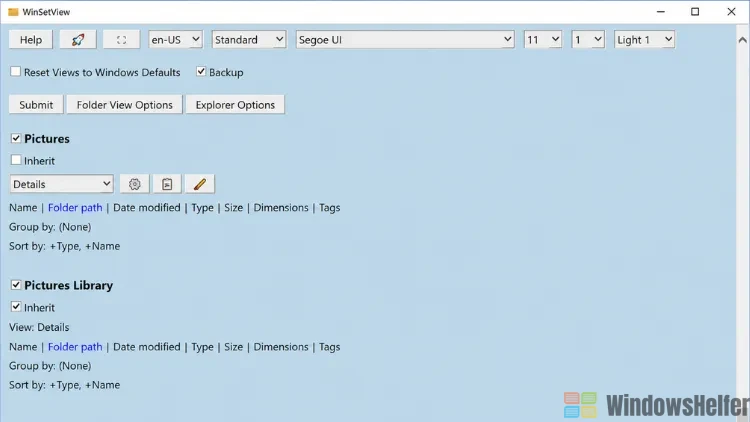
Task: Tick Reset Views to Windows Defaults
Action: pos(16,72)
